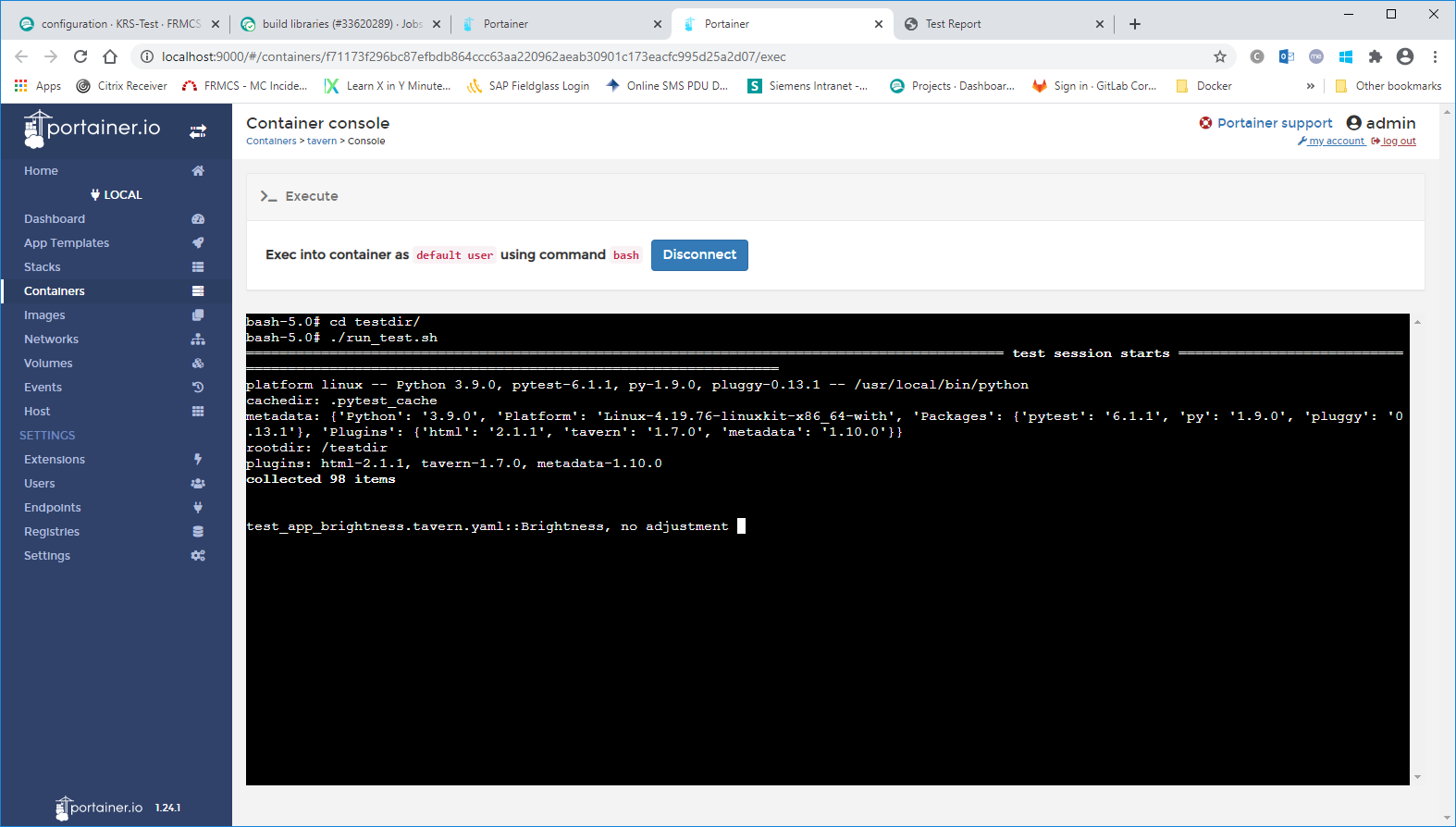Click the Disconnect button
Image resolution: width=1456 pixels, height=827 pixels.
point(699,255)
